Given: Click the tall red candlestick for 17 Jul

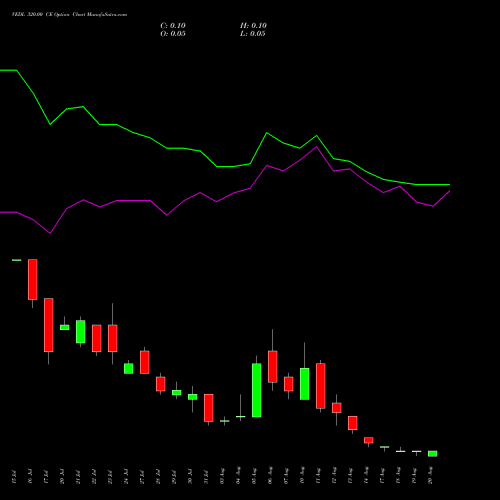Looking at the screenshot, I should pos(49,325).
